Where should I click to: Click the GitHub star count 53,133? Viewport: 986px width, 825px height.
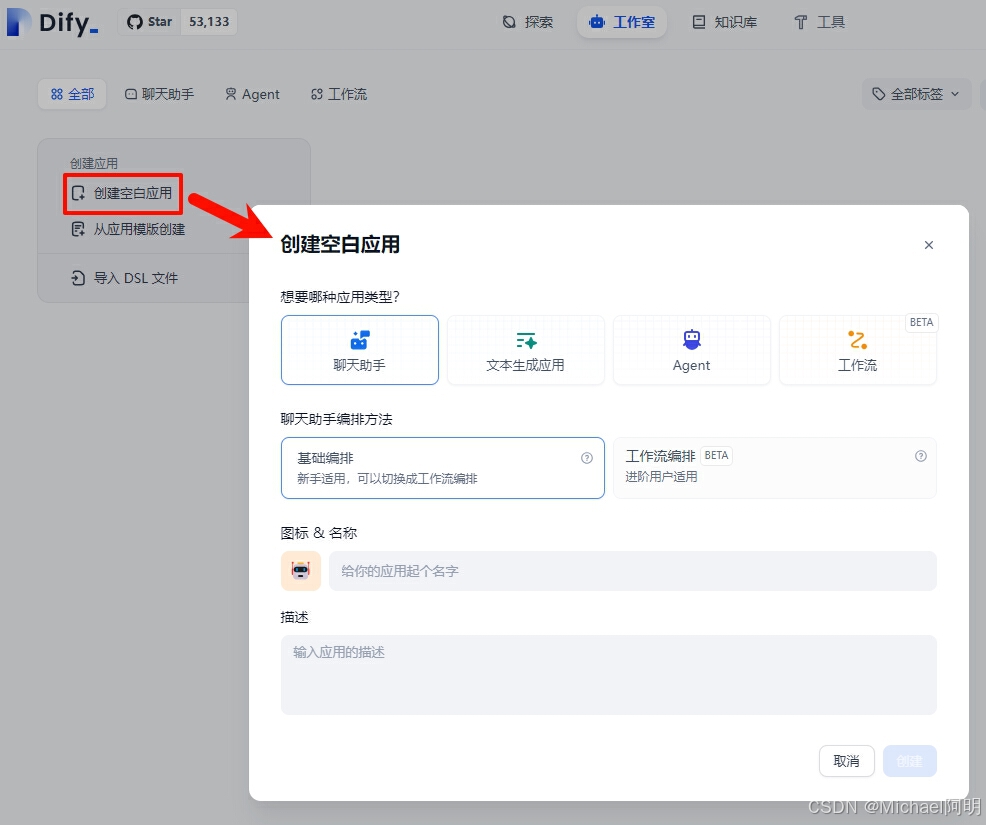click(x=209, y=22)
